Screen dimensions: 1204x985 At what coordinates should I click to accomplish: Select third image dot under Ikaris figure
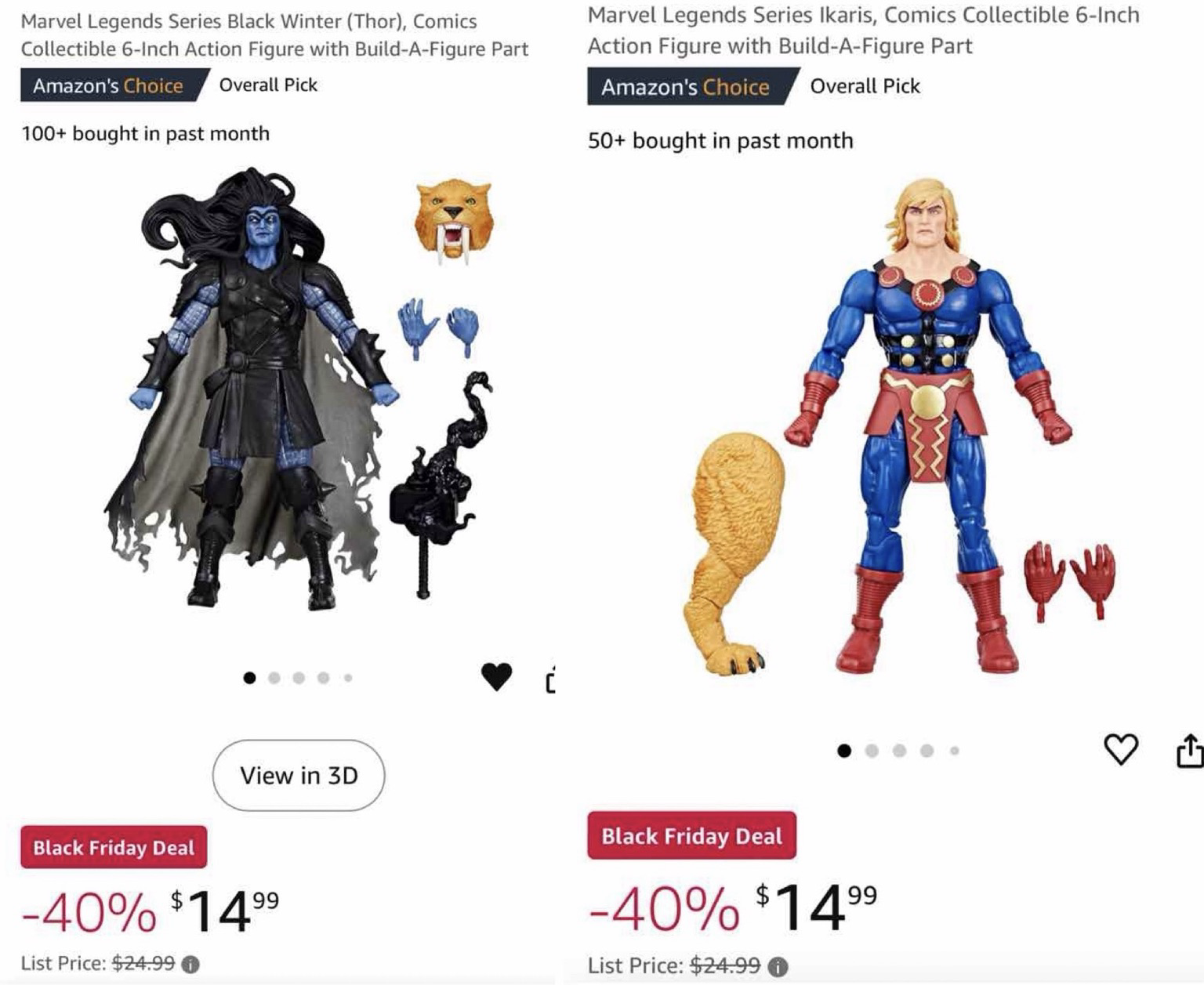pos(899,751)
